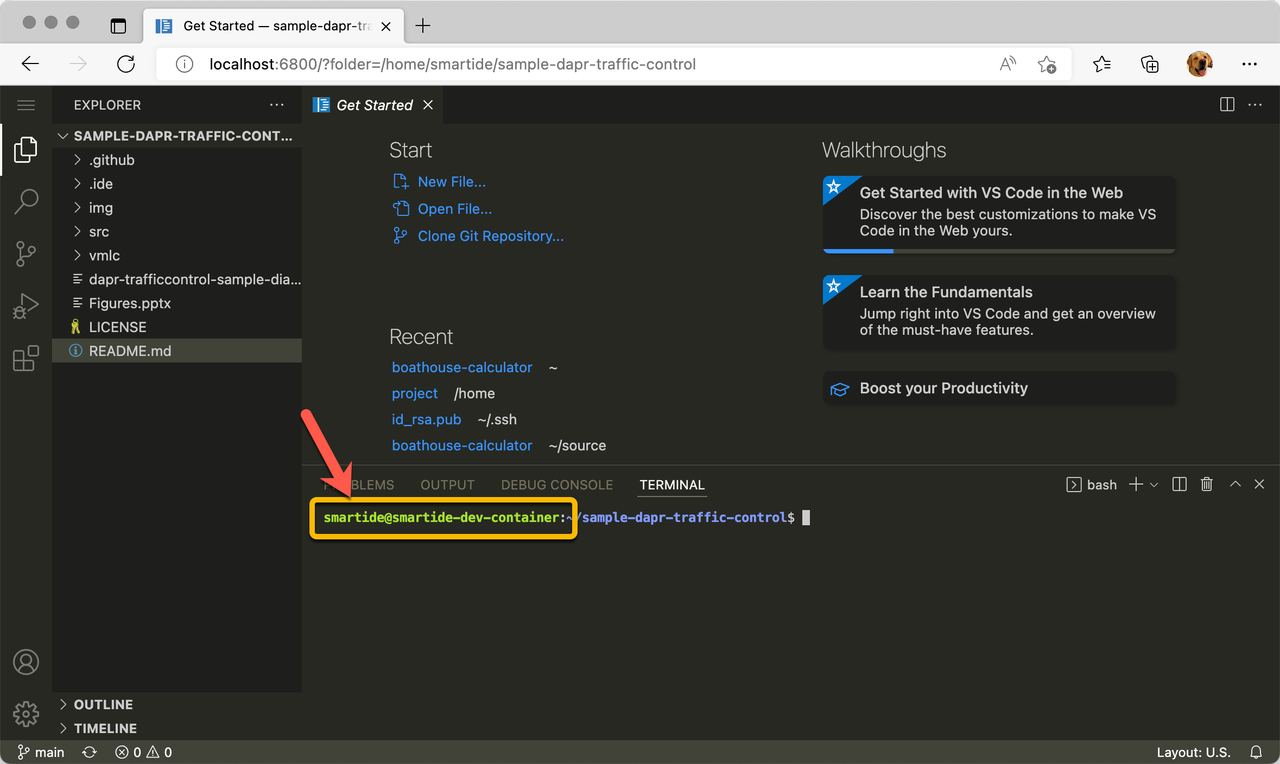Open a new browser tab
Image resolution: width=1280 pixels, height=764 pixels.
(x=423, y=26)
